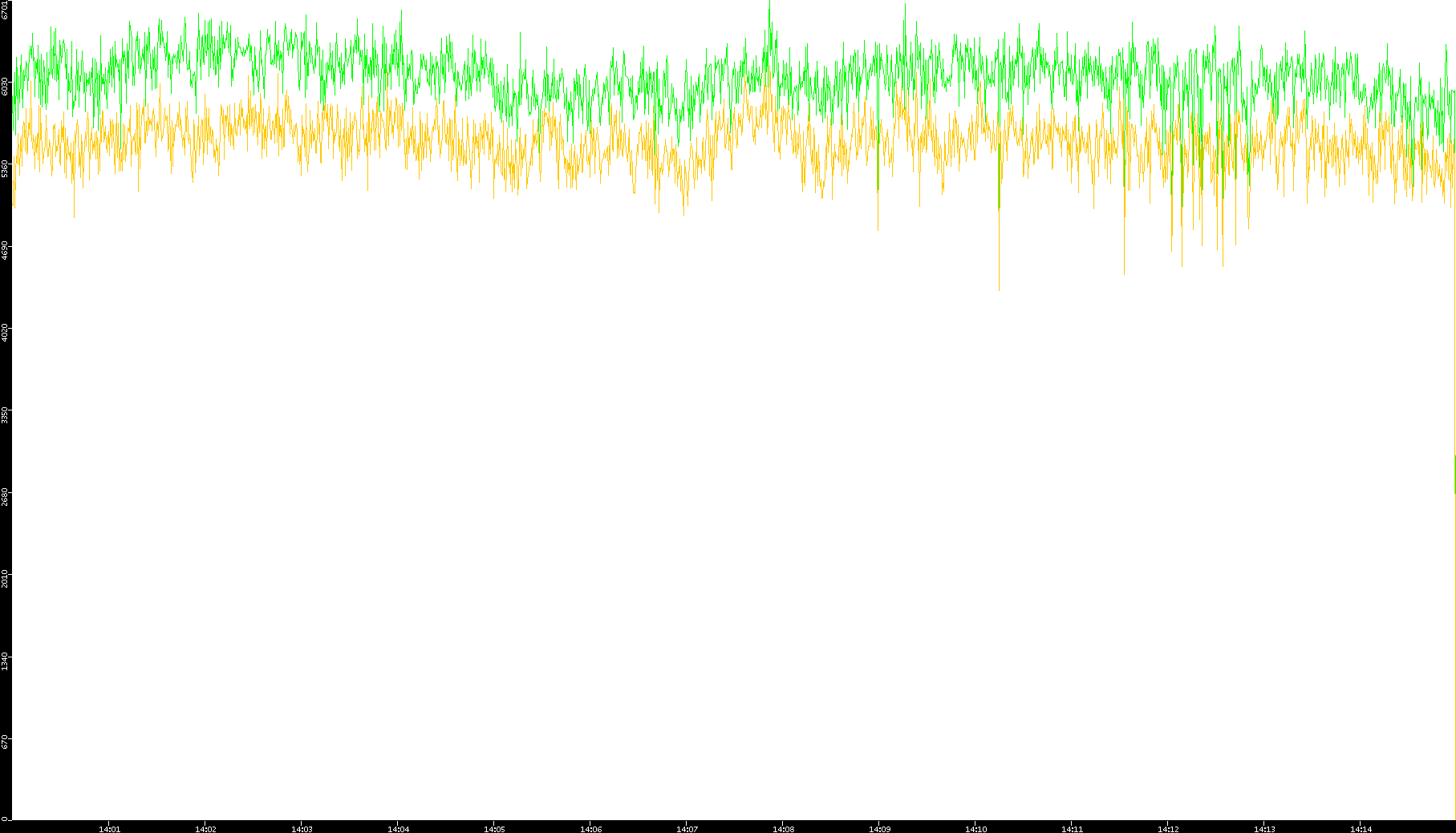Select the 14:10 time axis label
The height and width of the screenshot is (833, 1456).
click(x=975, y=829)
